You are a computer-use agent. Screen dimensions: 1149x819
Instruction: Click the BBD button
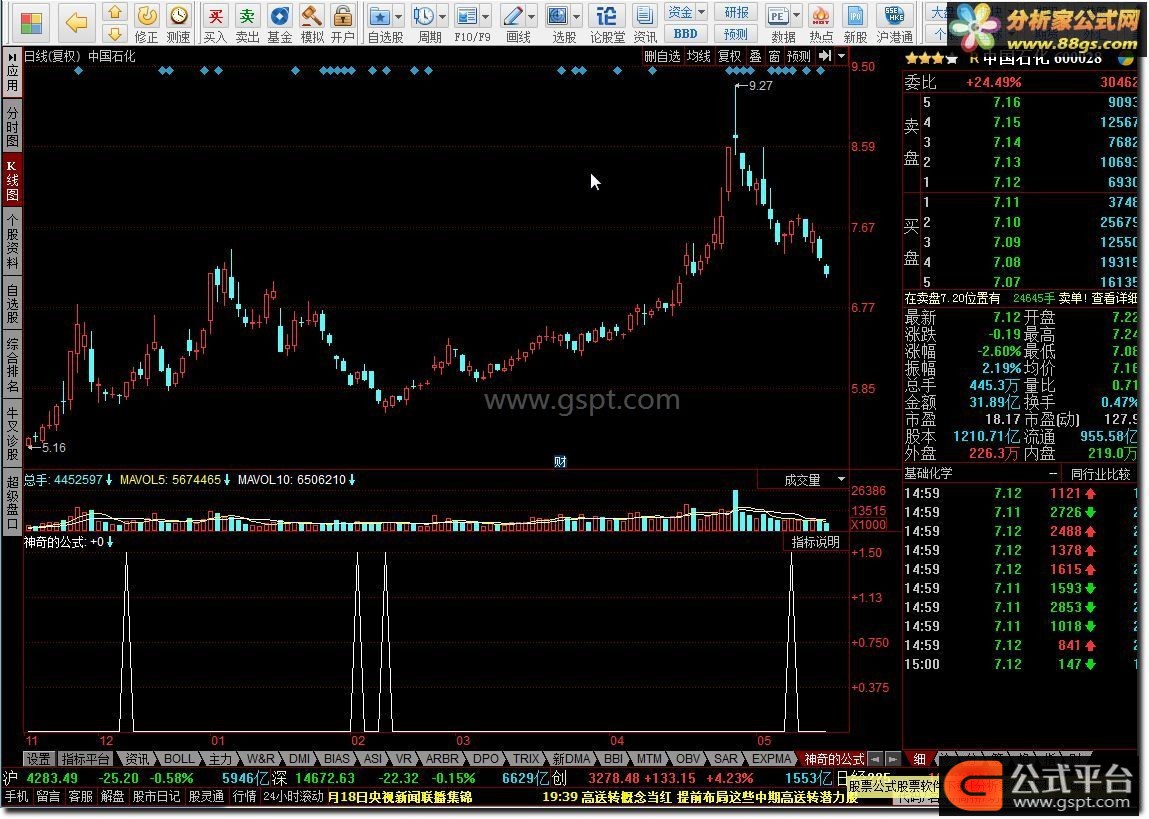click(686, 34)
